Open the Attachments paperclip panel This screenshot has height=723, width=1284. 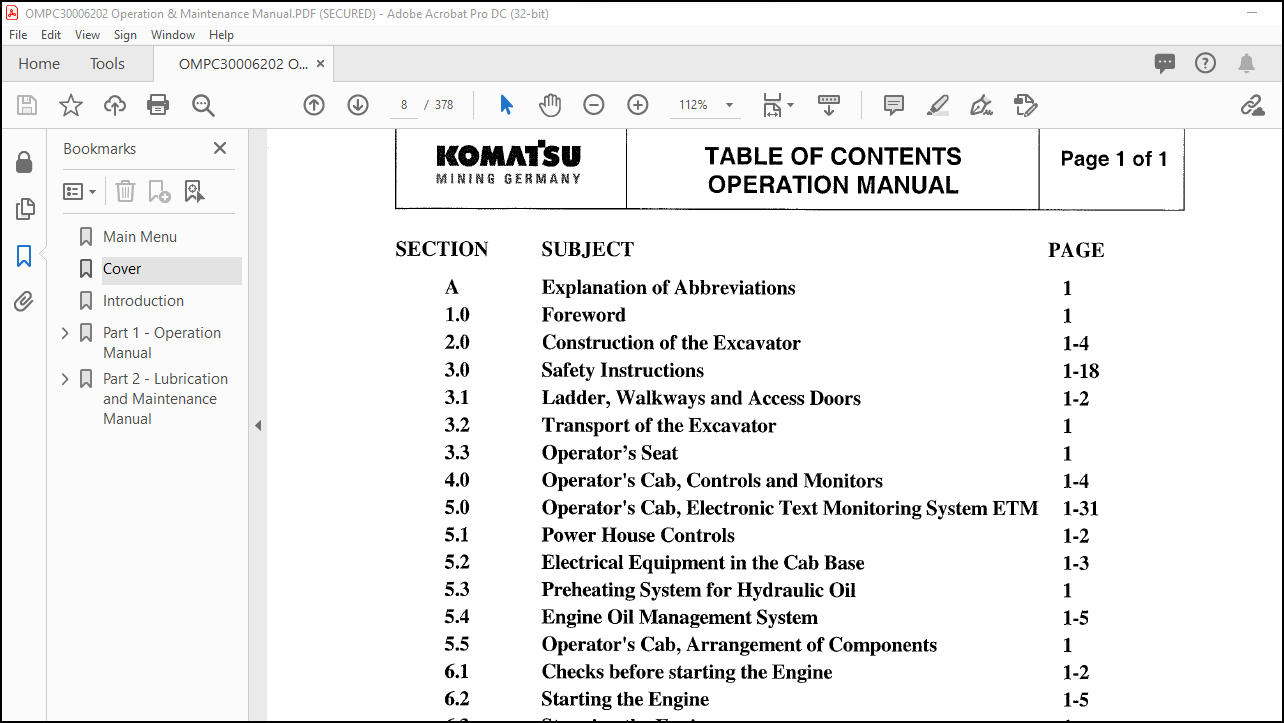(x=25, y=302)
